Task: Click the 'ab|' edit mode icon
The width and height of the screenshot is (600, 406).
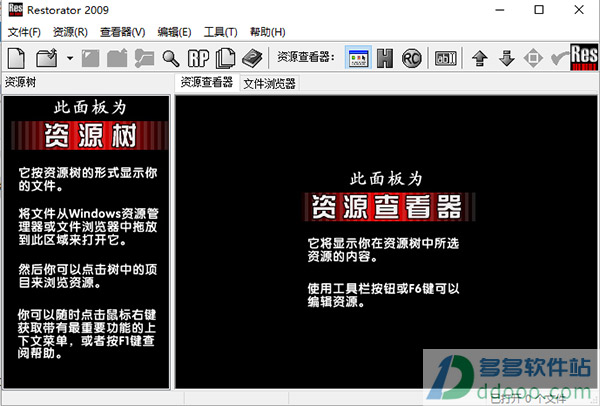Action: point(446,57)
